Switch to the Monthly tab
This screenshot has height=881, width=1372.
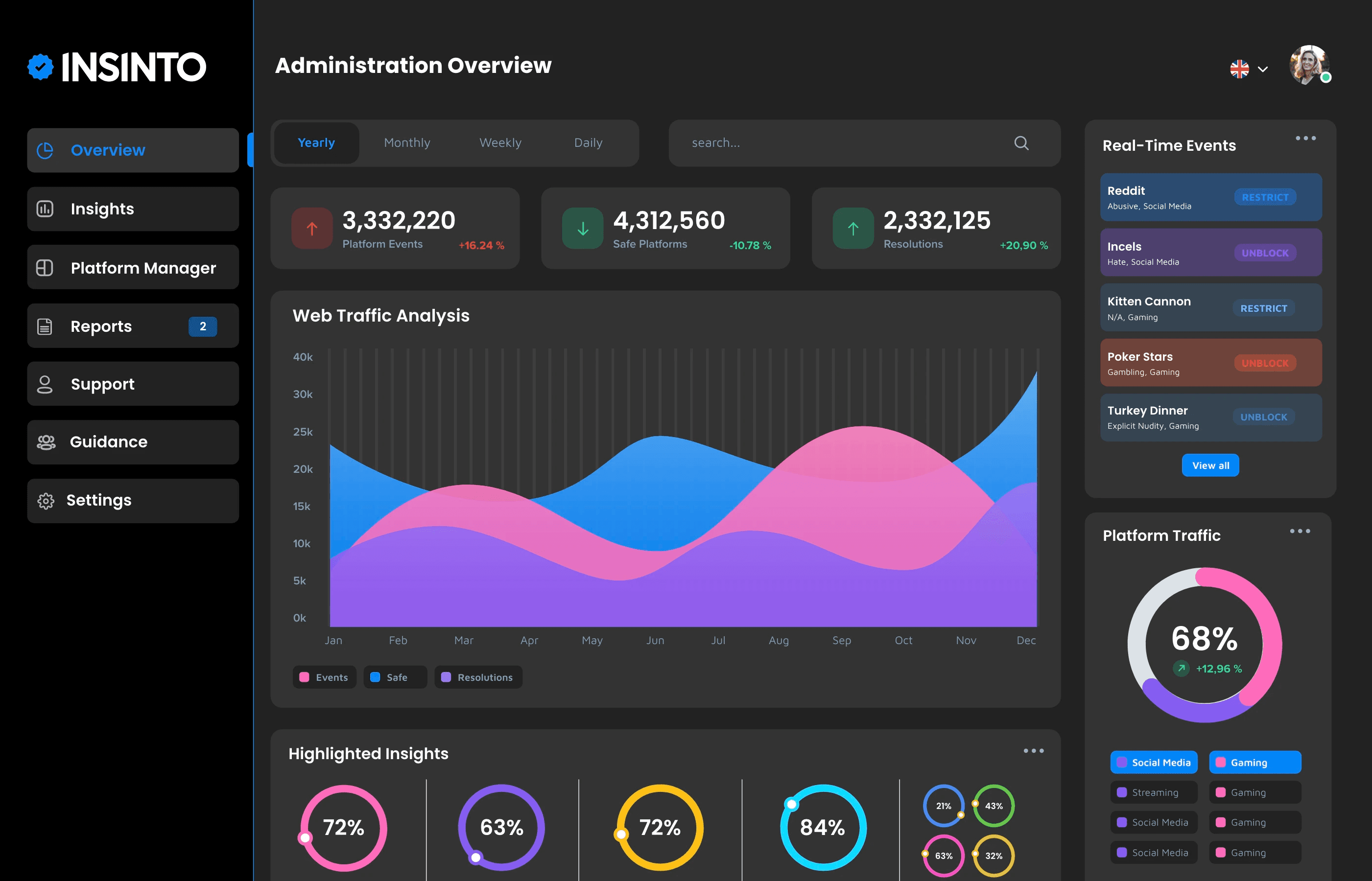coord(407,143)
